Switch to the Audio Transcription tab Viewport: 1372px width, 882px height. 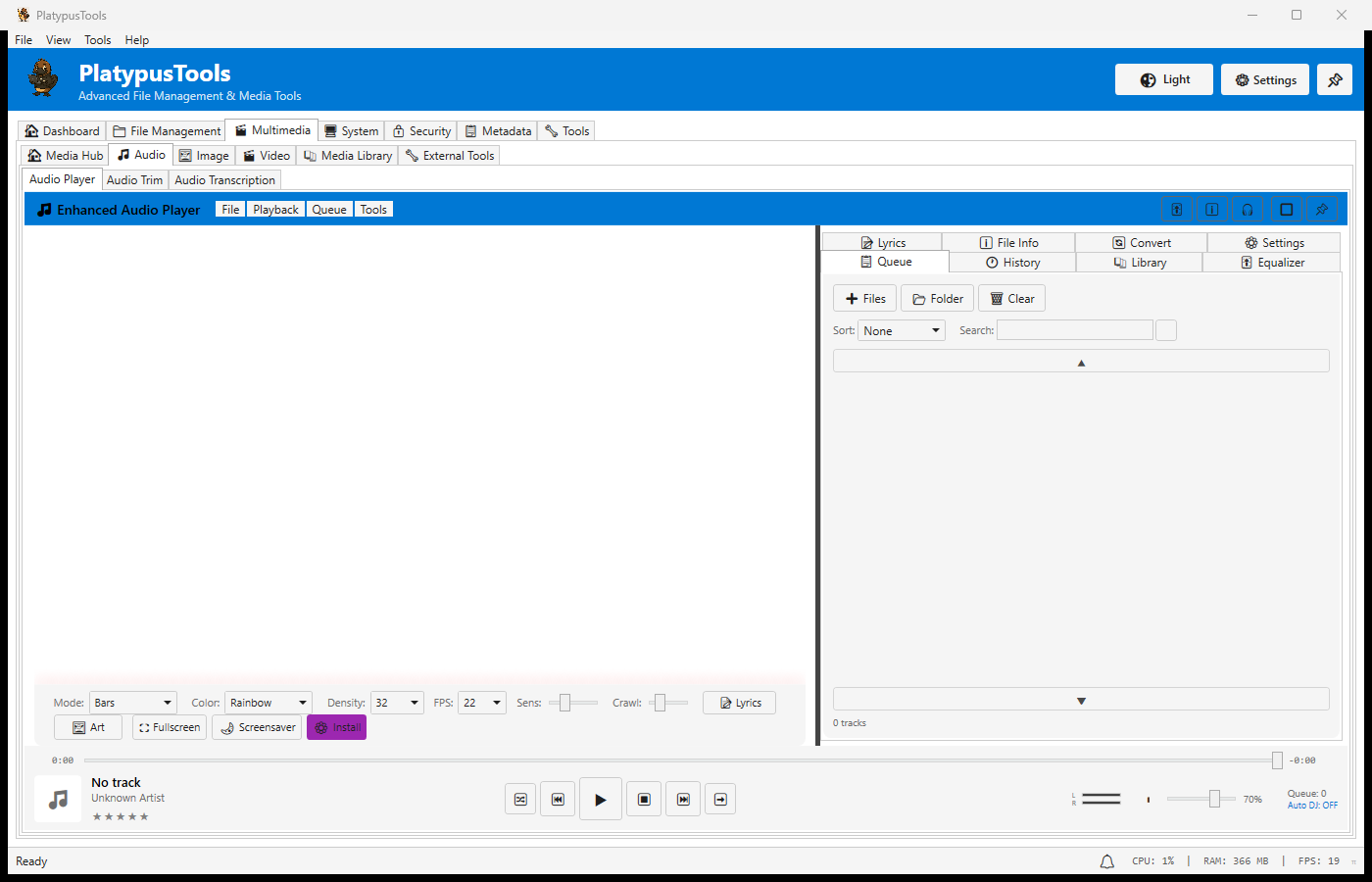tap(224, 179)
